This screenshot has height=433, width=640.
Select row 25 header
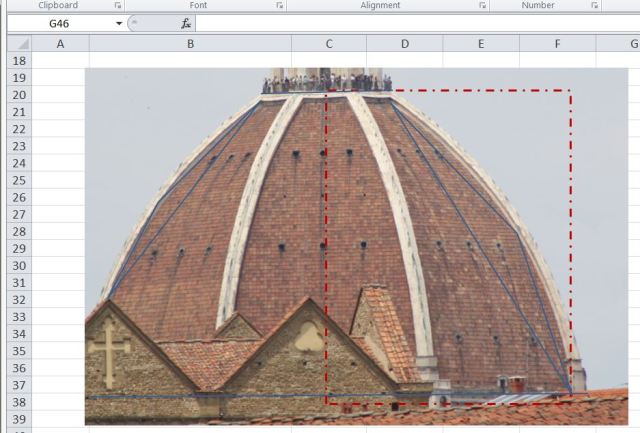point(17,180)
